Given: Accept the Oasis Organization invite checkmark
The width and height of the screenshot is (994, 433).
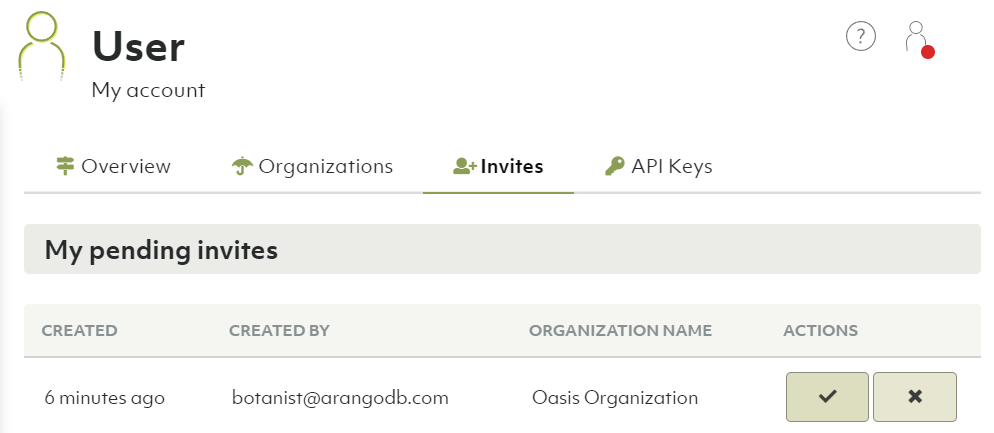Looking at the screenshot, I should (827, 397).
